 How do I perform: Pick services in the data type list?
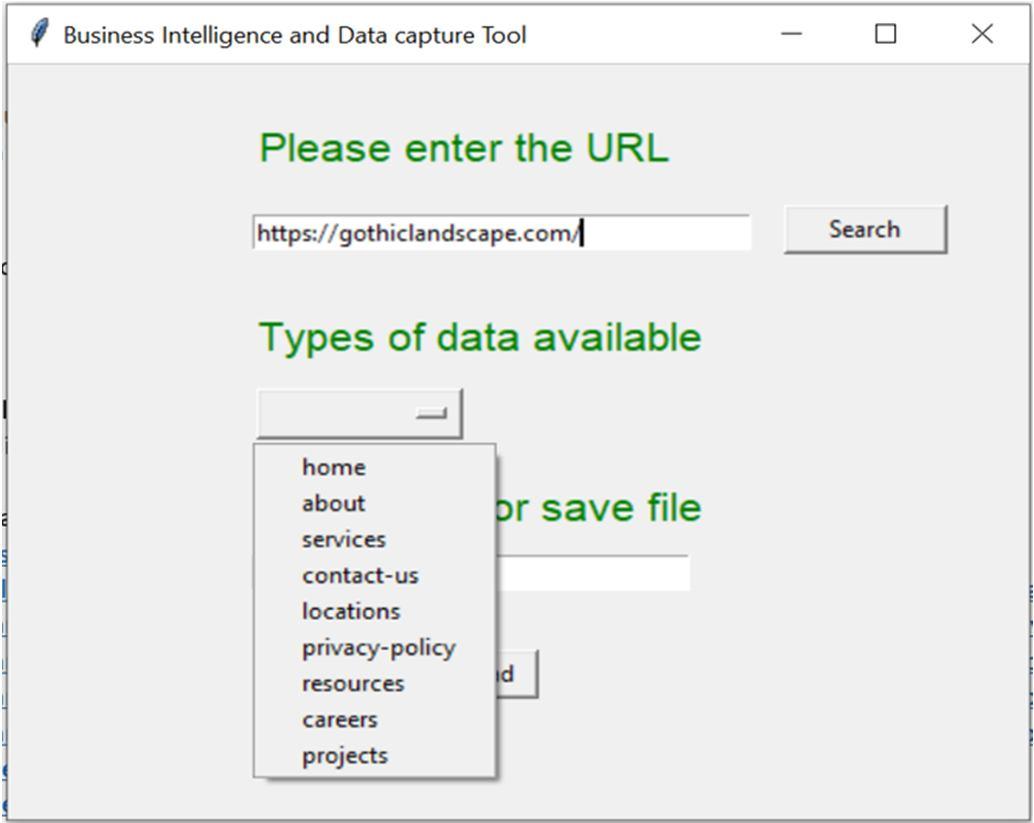point(343,539)
